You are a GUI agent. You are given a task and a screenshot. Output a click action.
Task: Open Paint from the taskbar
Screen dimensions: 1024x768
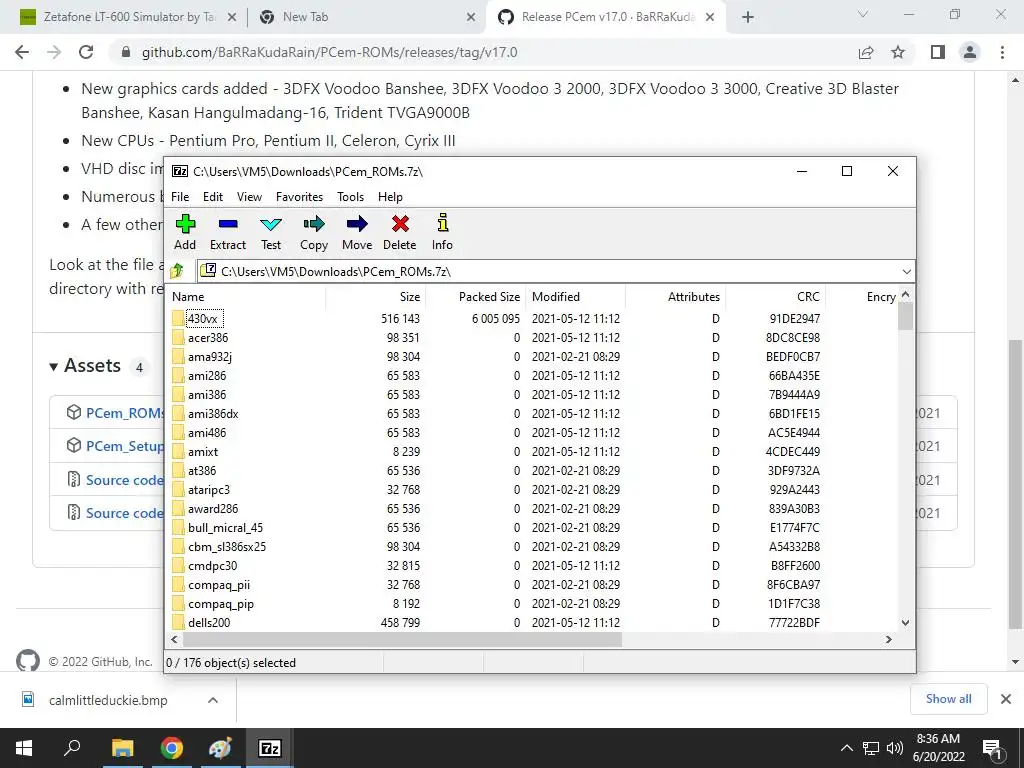tap(220, 748)
